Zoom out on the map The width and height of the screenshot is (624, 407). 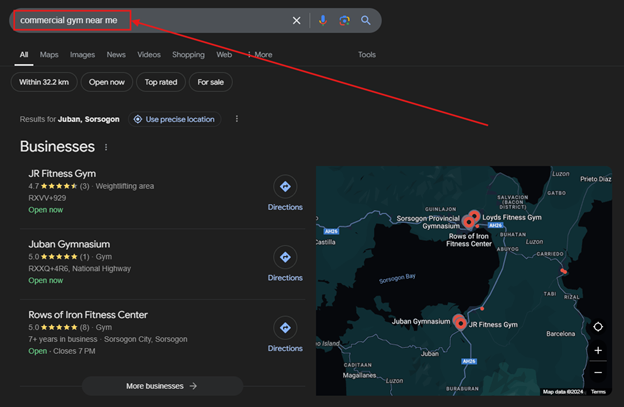(x=598, y=372)
